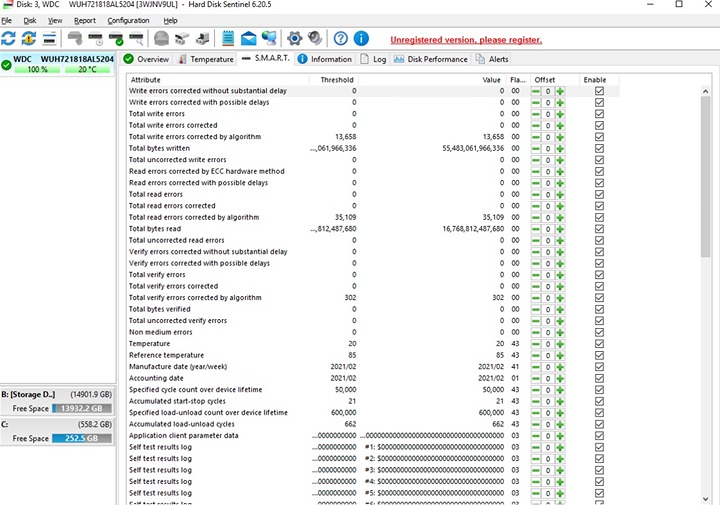Image resolution: width=720 pixels, height=505 pixels.
Task: Open the Disk menu
Action: (x=30, y=21)
